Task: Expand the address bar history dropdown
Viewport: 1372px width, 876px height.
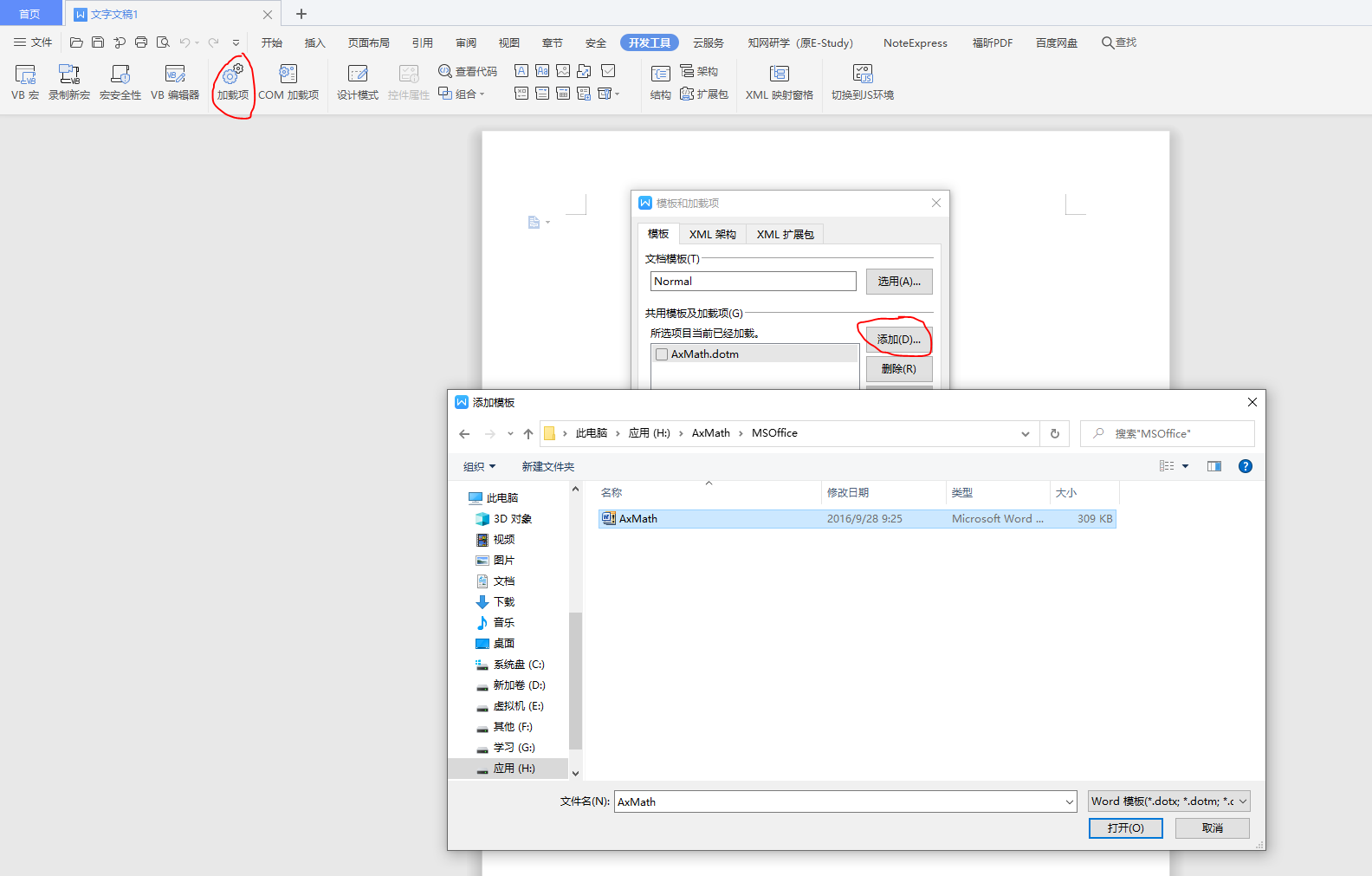Action: tap(1026, 434)
